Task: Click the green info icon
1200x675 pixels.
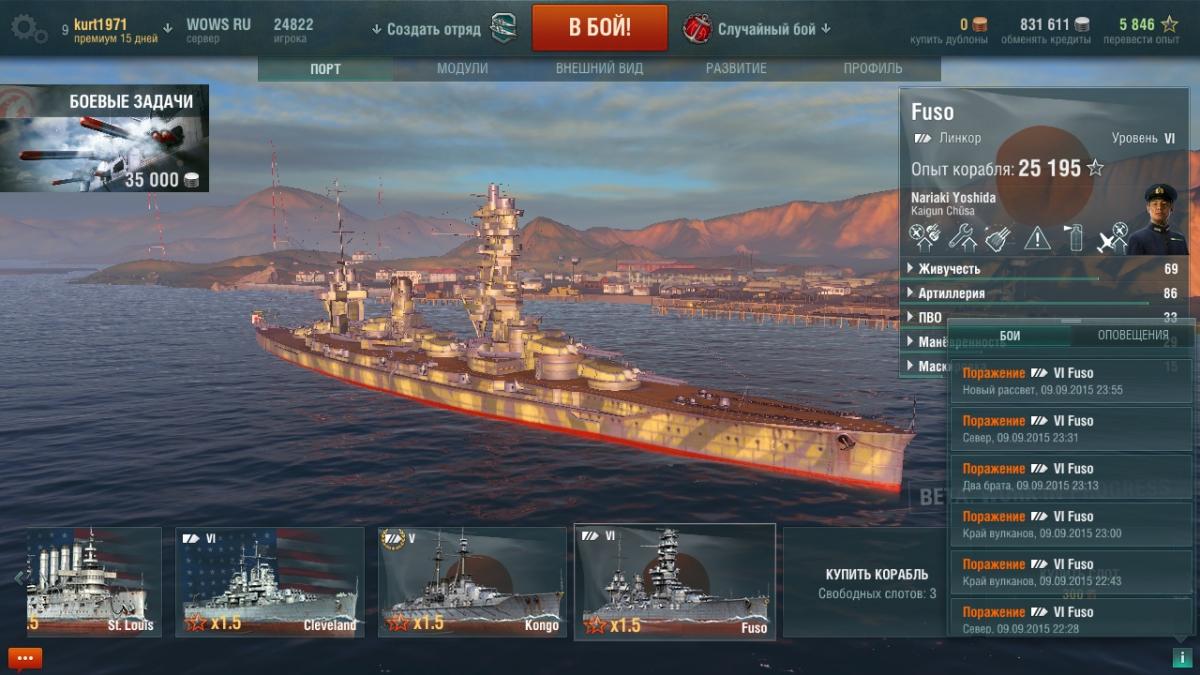Action: coord(1180,658)
